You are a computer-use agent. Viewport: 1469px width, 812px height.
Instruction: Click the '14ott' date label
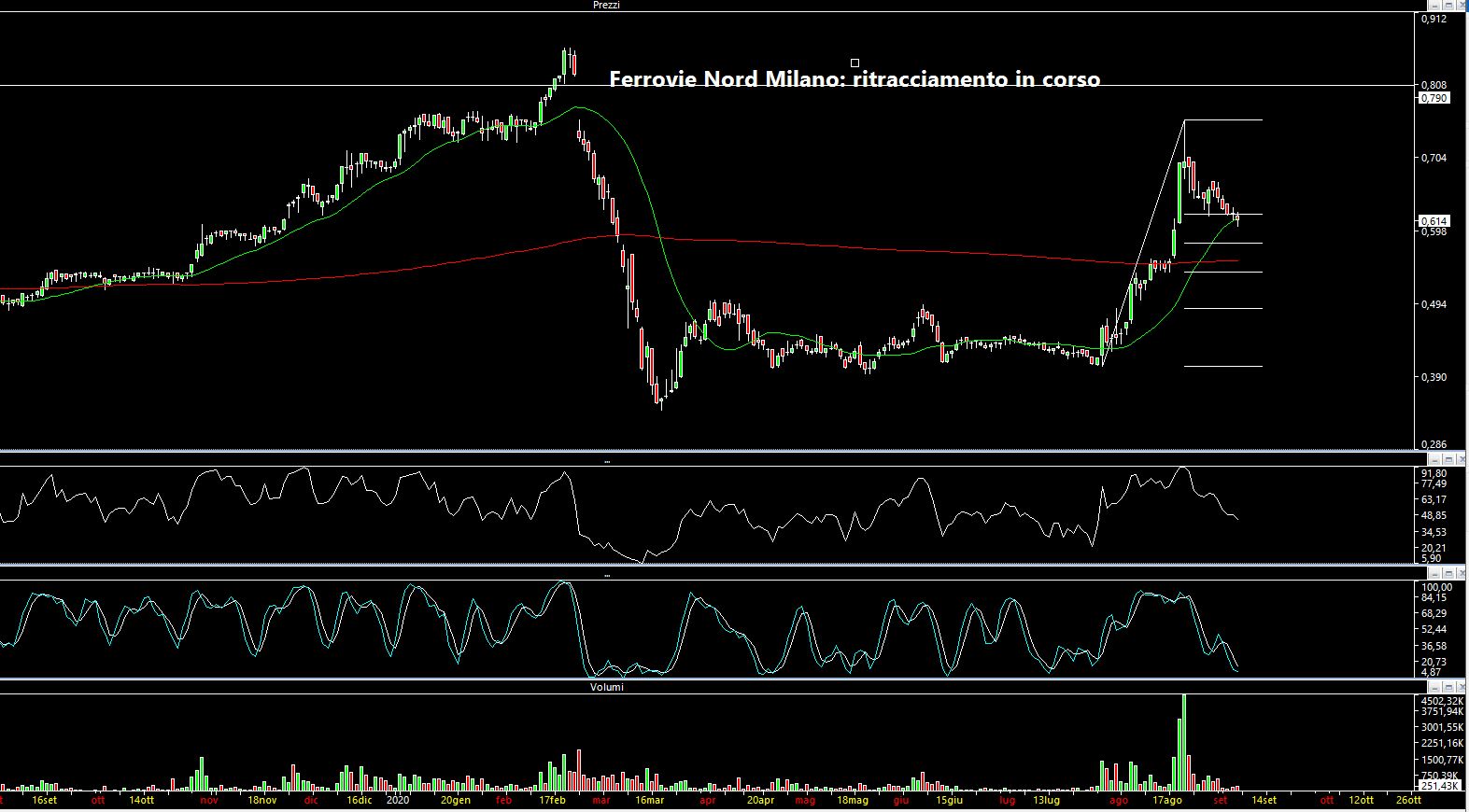pyautogui.click(x=141, y=800)
